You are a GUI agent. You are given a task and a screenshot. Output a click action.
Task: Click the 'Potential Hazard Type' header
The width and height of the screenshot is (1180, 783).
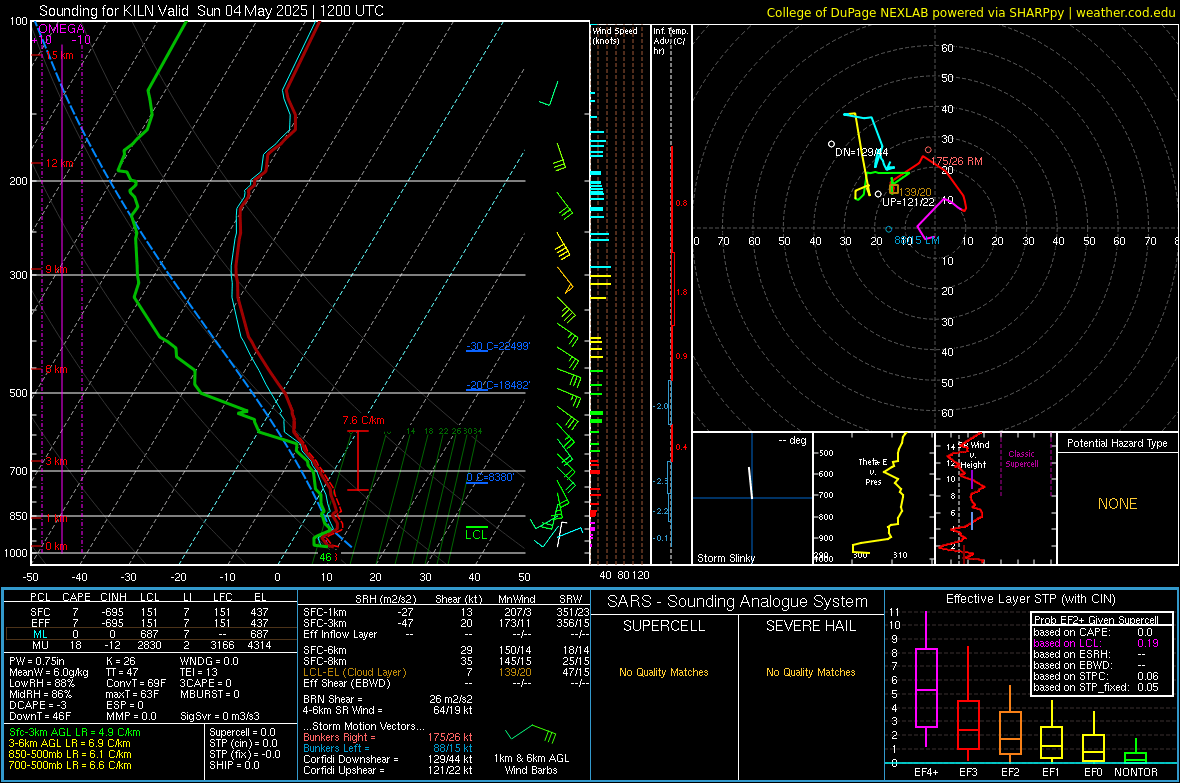pos(1117,443)
